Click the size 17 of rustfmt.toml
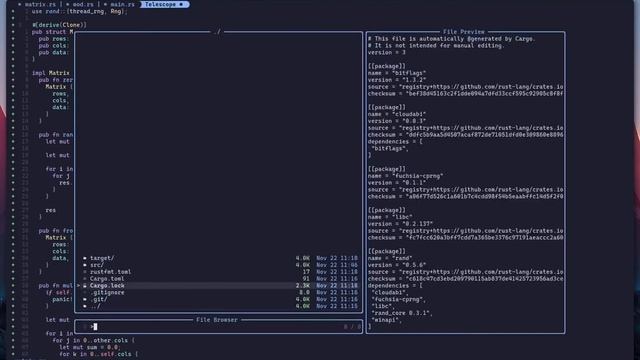 [306, 272]
